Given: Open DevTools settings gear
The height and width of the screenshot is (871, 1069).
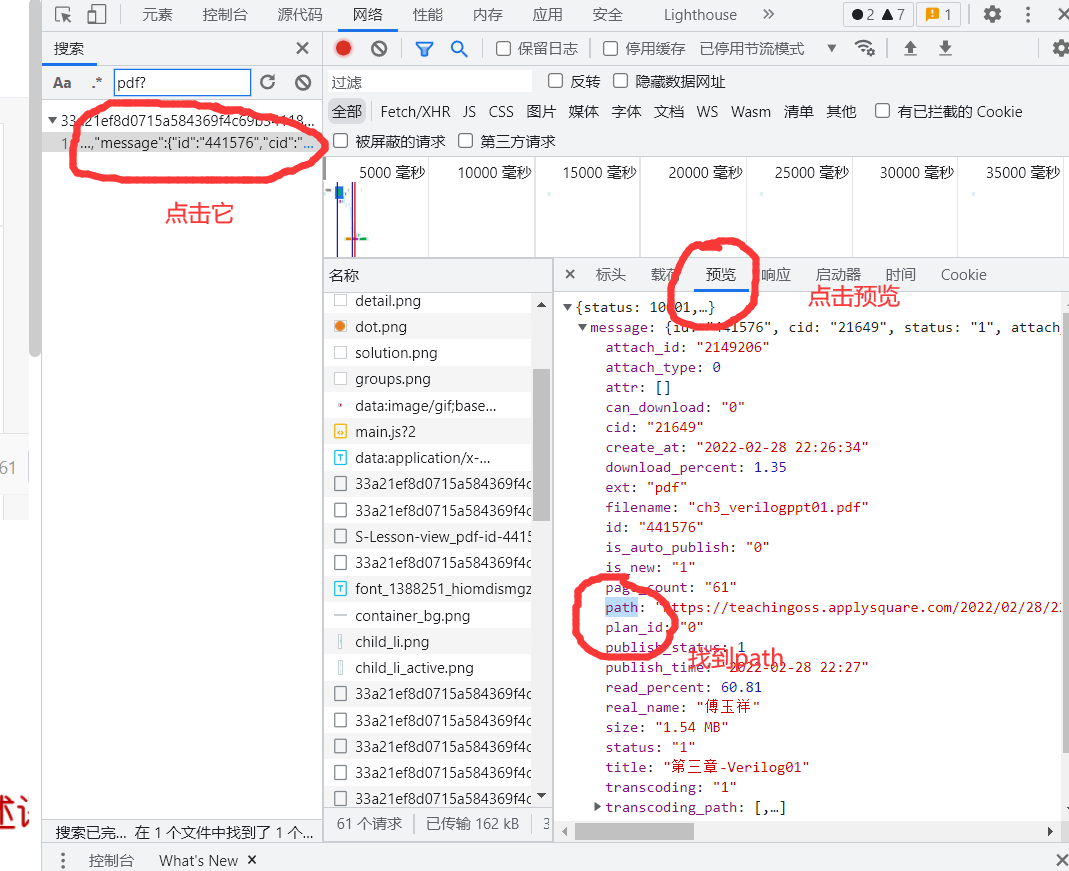Looking at the screenshot, I should [x=992, y=14].
